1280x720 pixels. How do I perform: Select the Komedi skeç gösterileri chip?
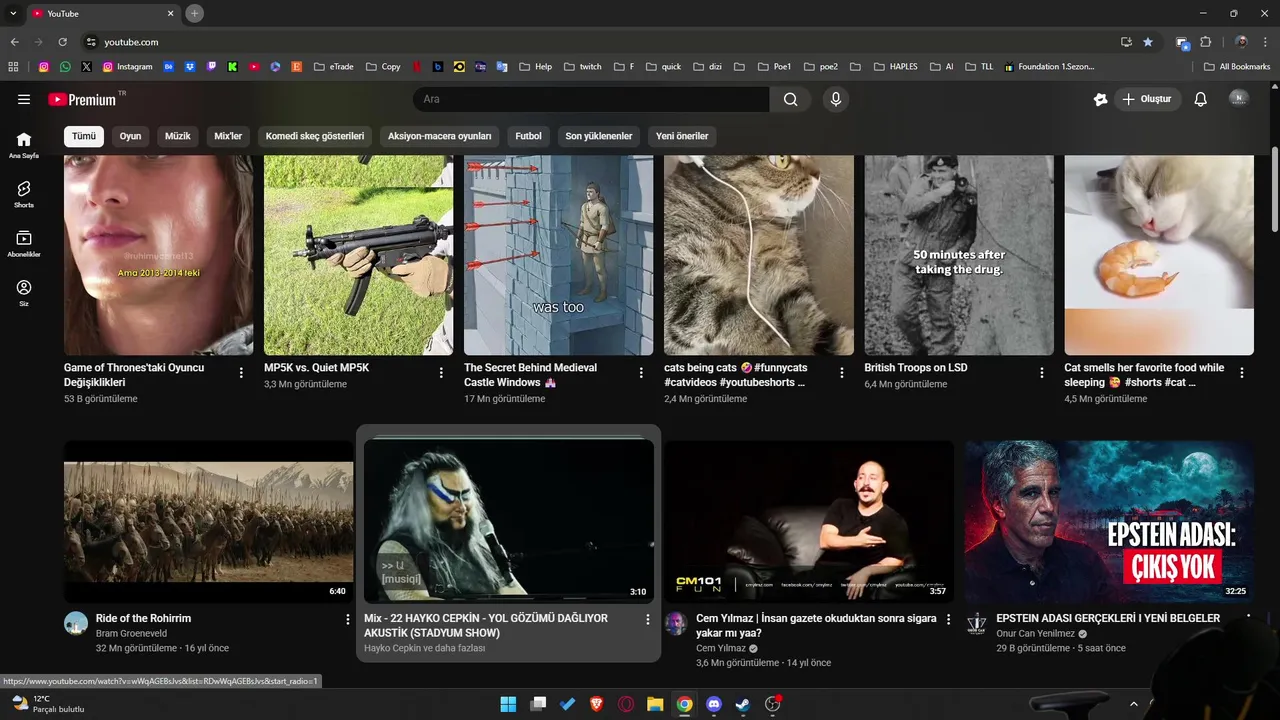[315, 136]
